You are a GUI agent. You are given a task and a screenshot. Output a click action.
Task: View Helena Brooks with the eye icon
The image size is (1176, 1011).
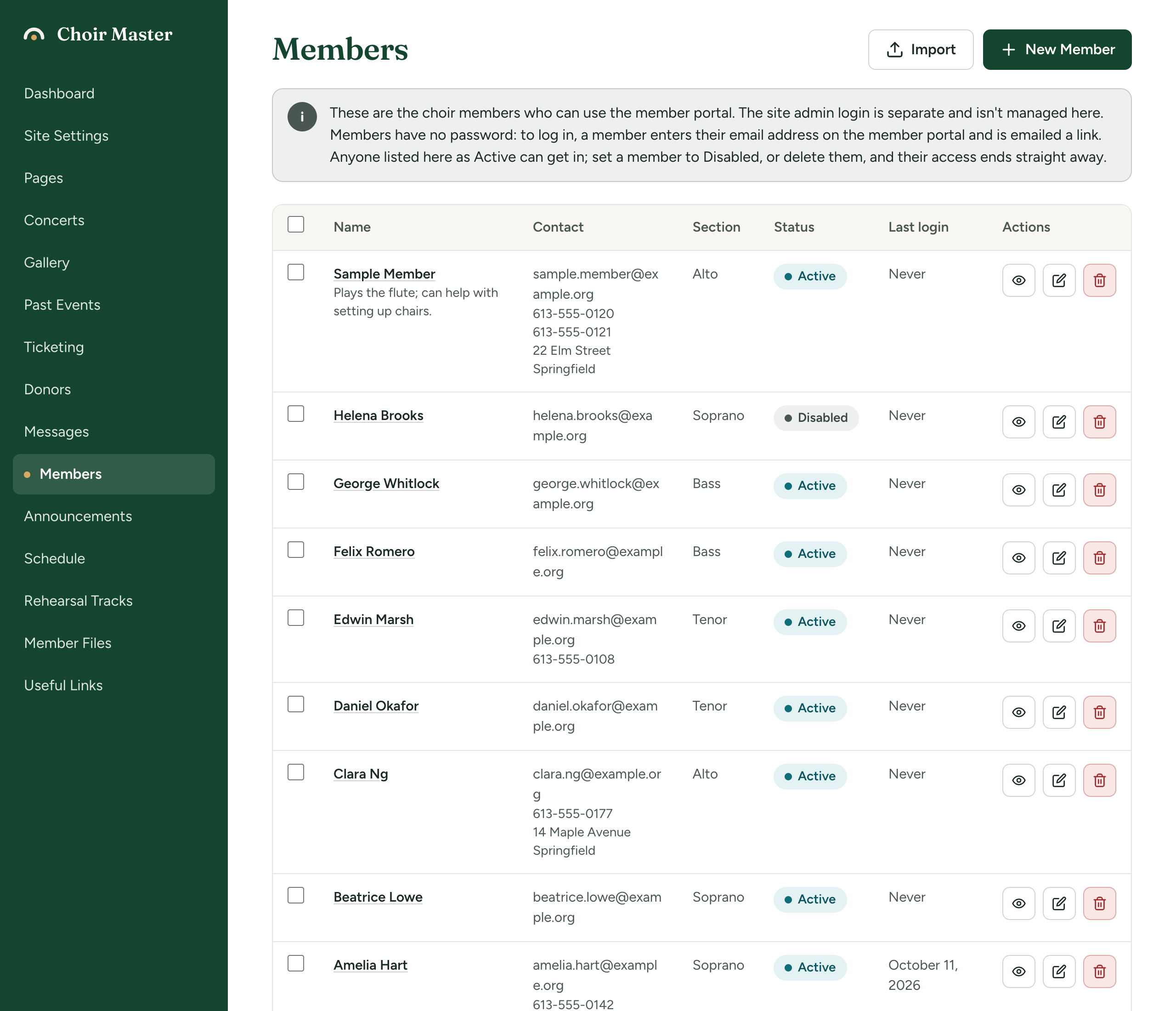pos(1018,422)
